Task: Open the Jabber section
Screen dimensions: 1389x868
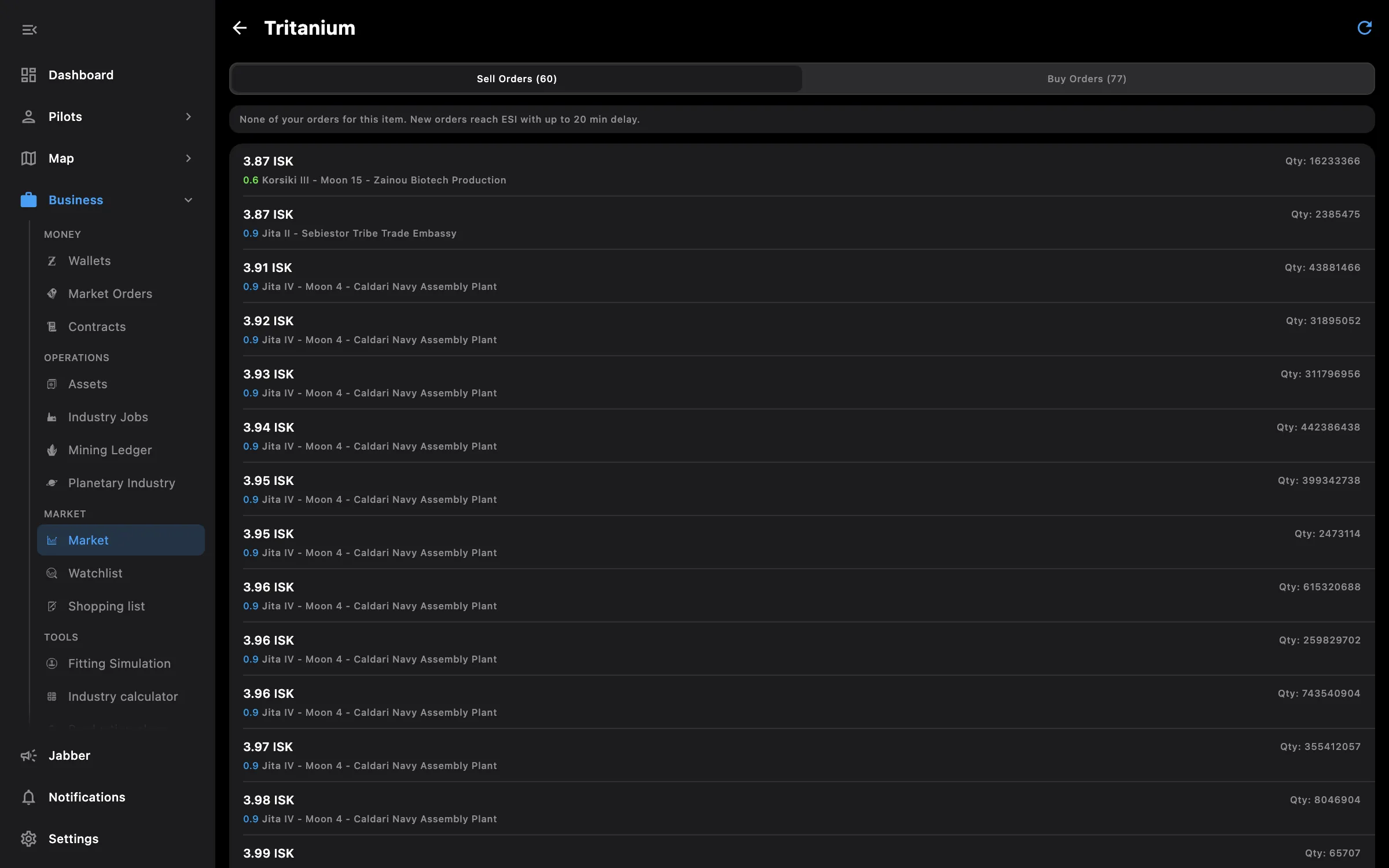Action: point(108,755)
